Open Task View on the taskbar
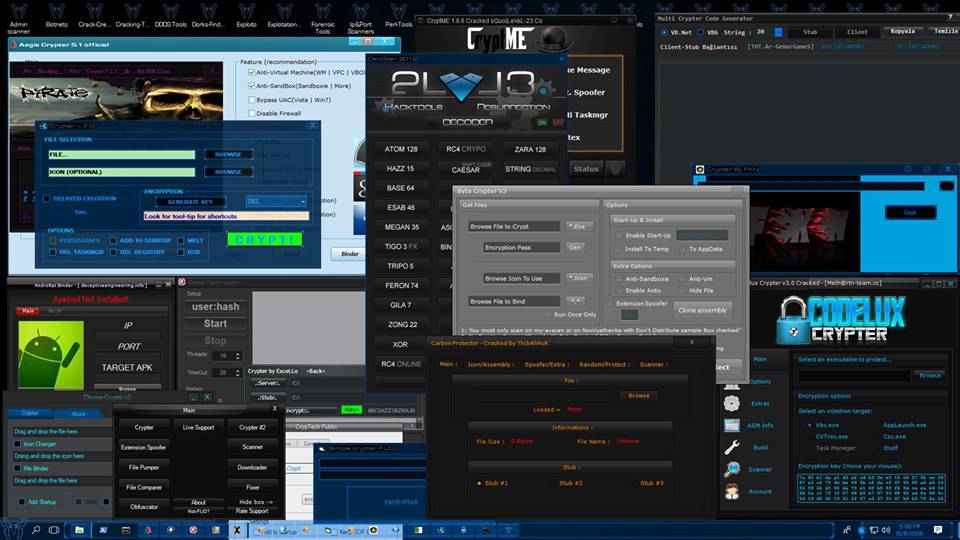Image resolution: width=960 pixels, height=540 pixels. (x=54, y=530)
